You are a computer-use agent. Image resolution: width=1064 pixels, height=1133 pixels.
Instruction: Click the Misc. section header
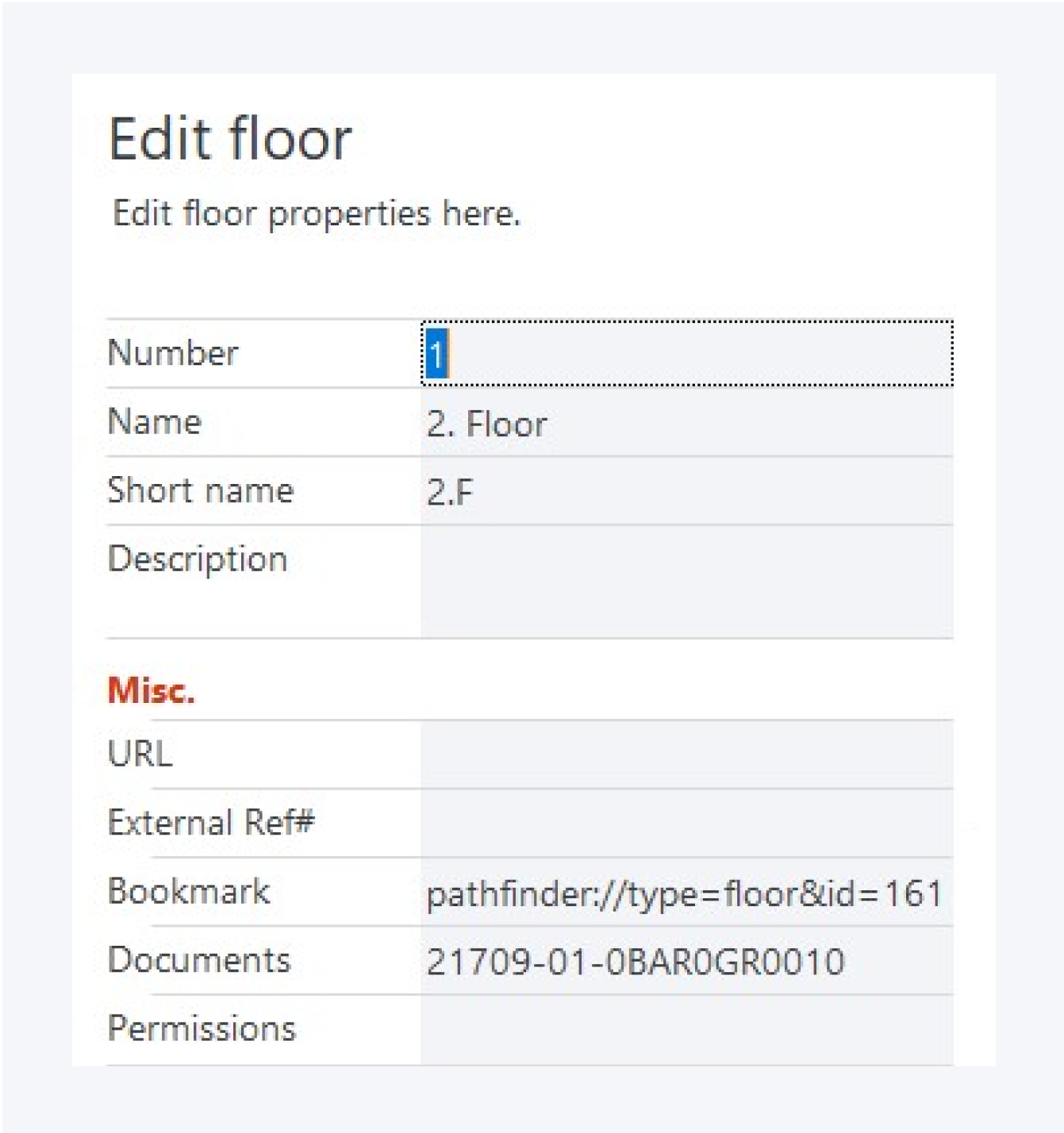click(151, 689)
